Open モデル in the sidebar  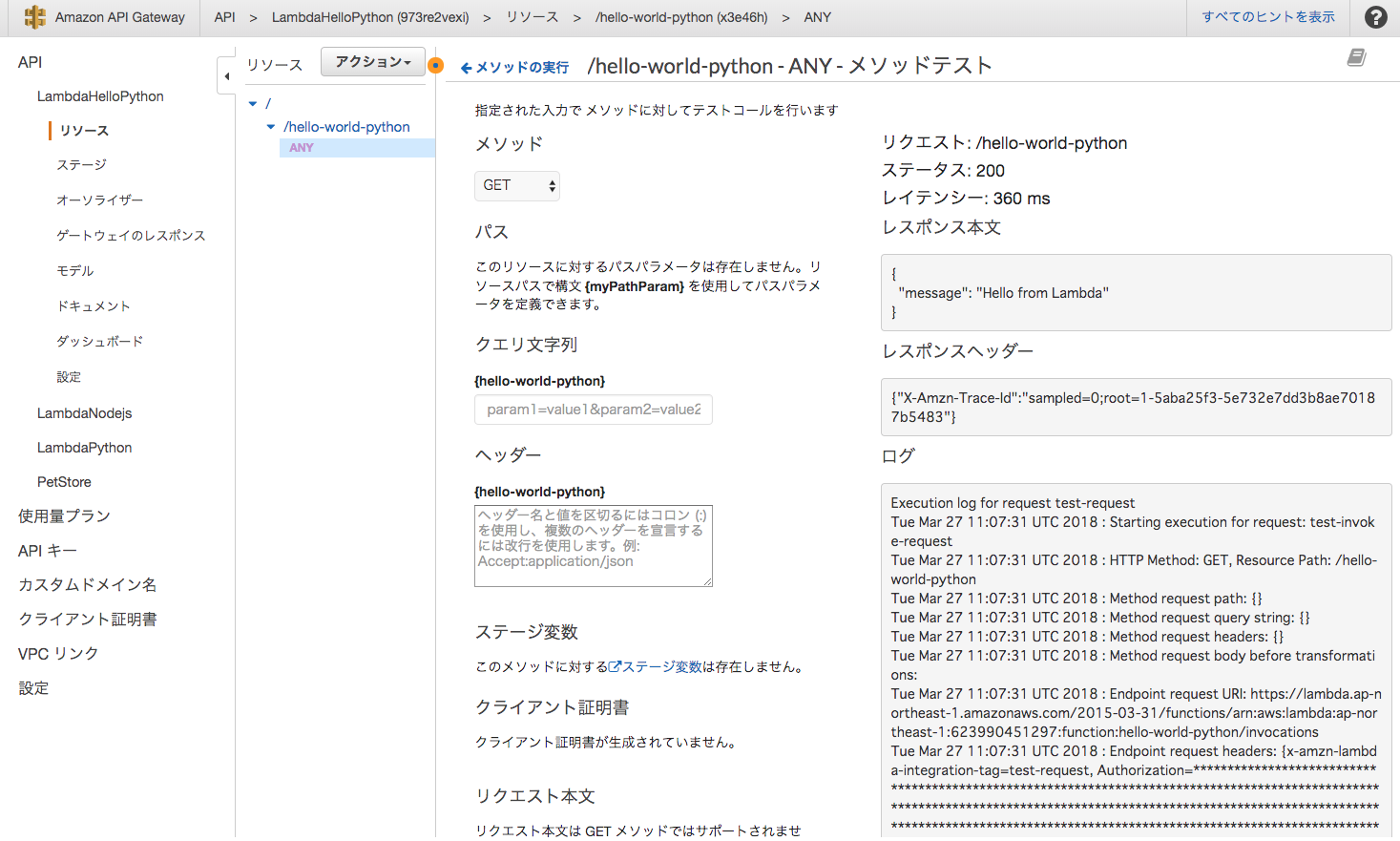pos(74,271)
